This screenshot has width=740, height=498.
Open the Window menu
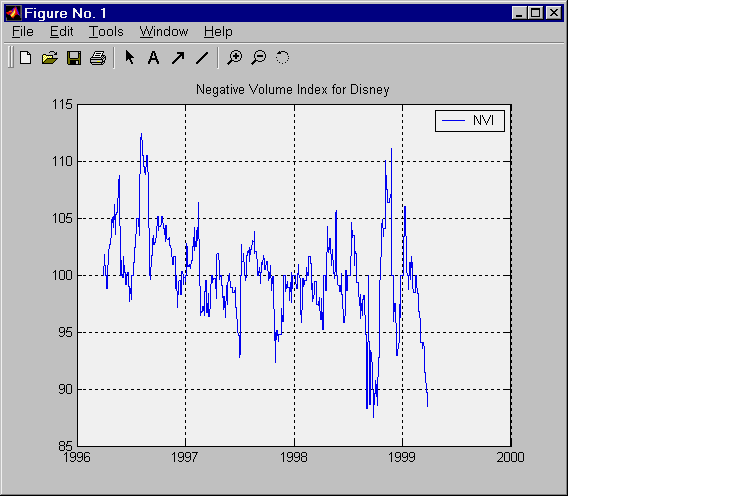coord(164,32)
